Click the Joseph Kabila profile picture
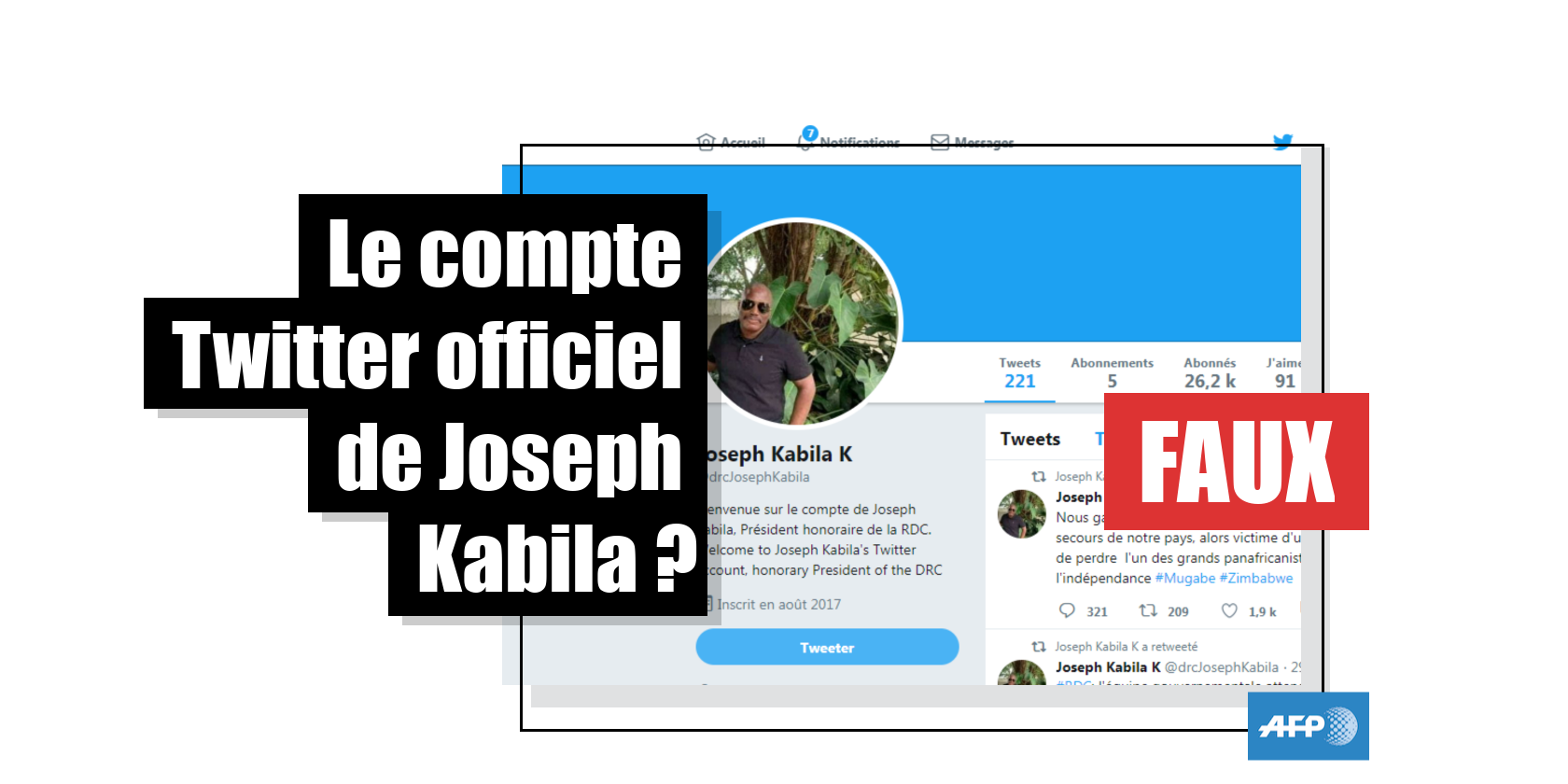 [803, 322]
